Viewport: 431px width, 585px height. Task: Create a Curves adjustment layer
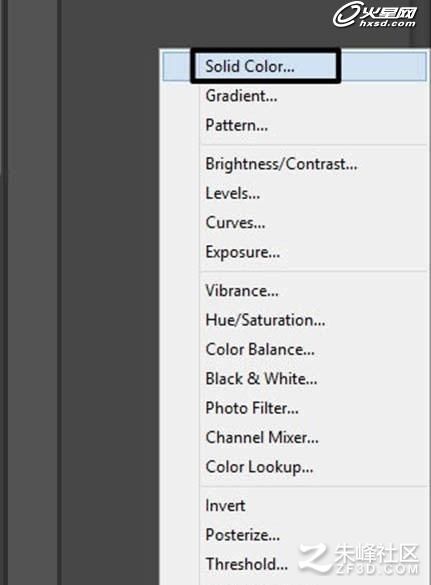click(x=295, y=223)
